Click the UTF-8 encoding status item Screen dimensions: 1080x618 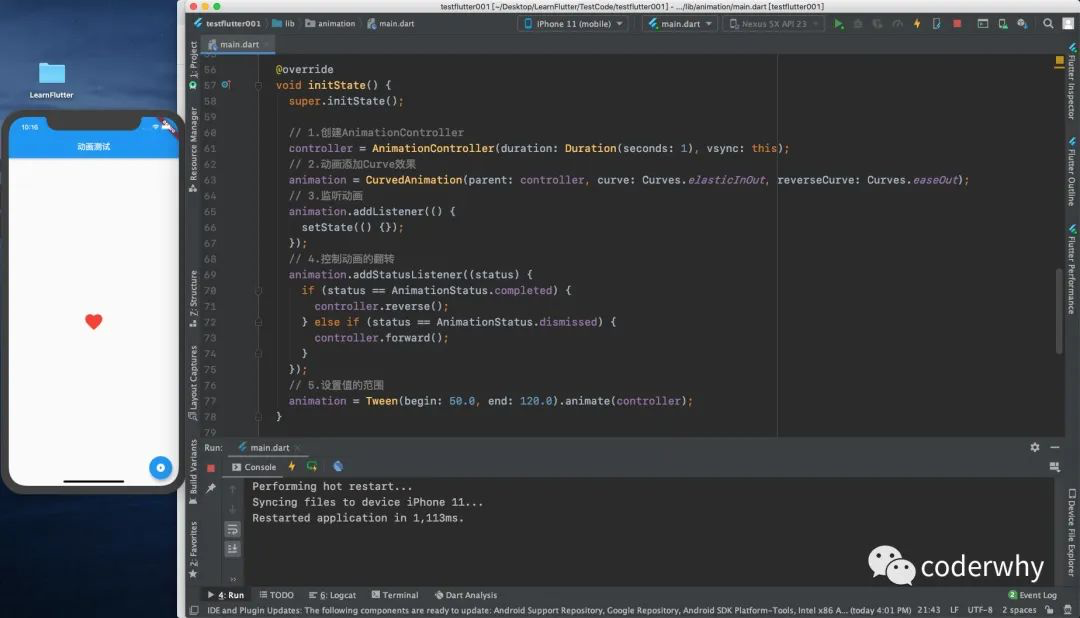pos(979,610)
